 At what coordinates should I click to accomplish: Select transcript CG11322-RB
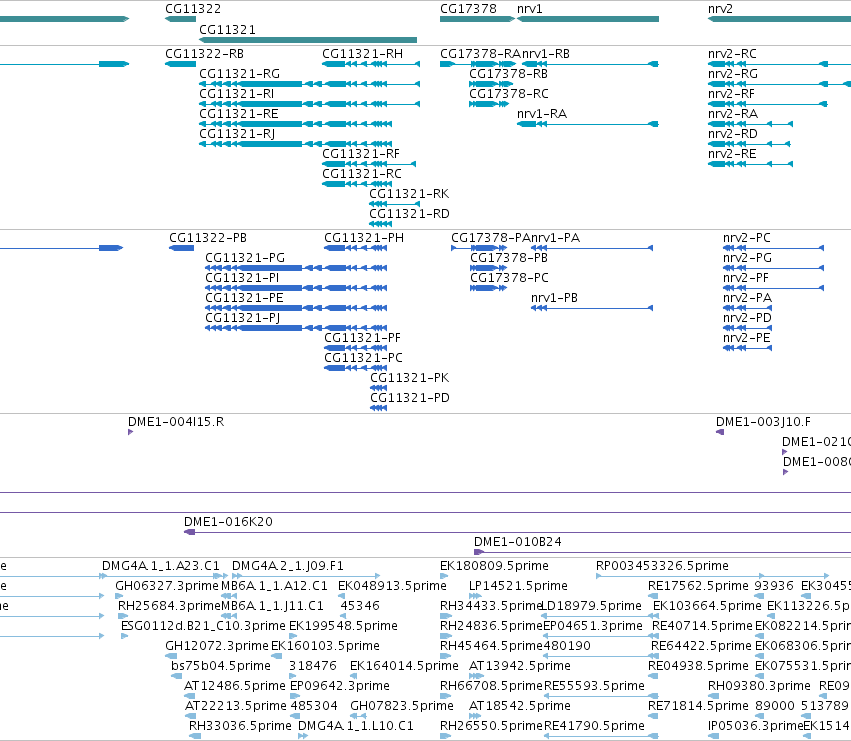(x=181, y=64)
